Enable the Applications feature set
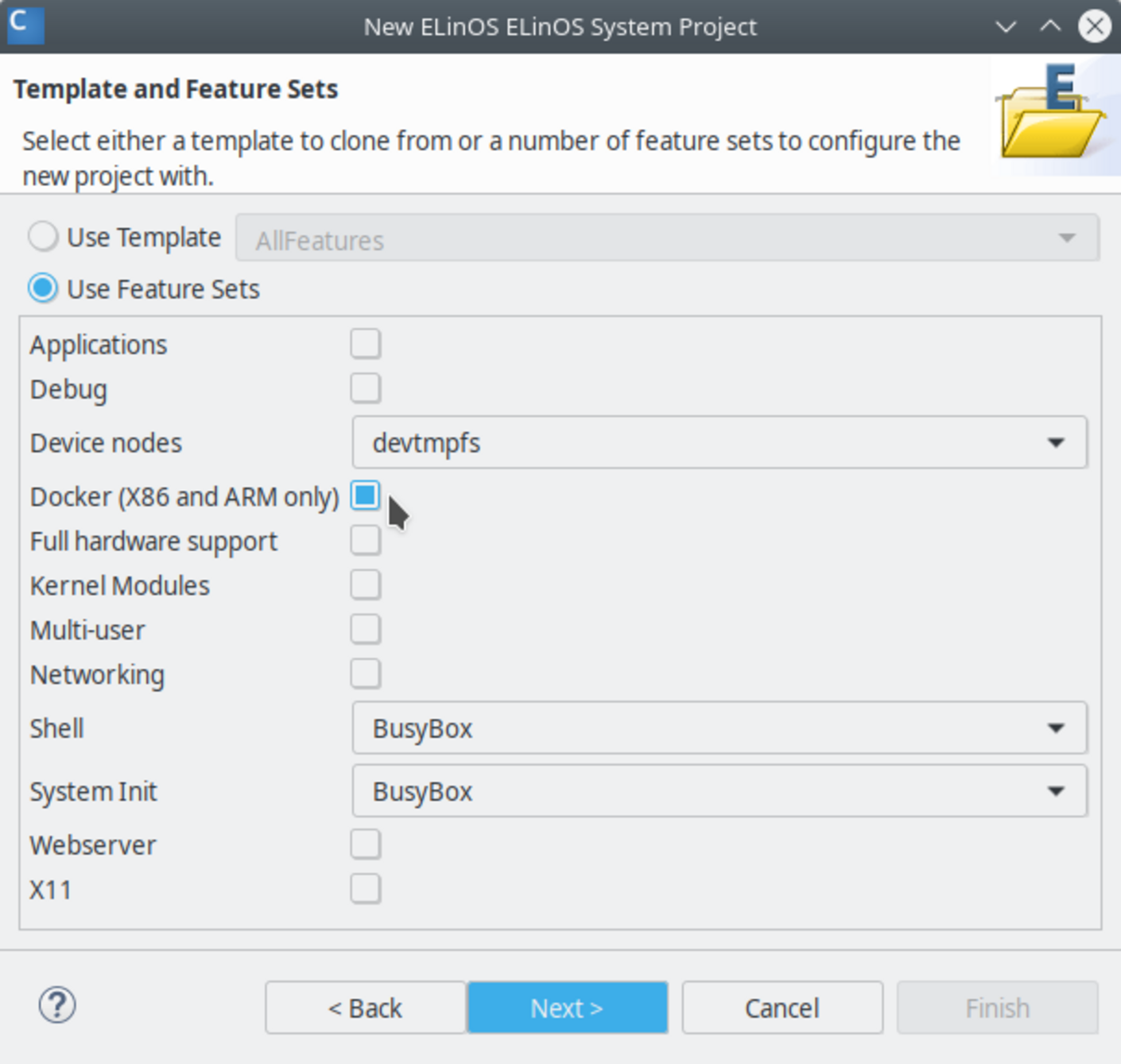This screenshot has width=1121, height=1064. 366,343
